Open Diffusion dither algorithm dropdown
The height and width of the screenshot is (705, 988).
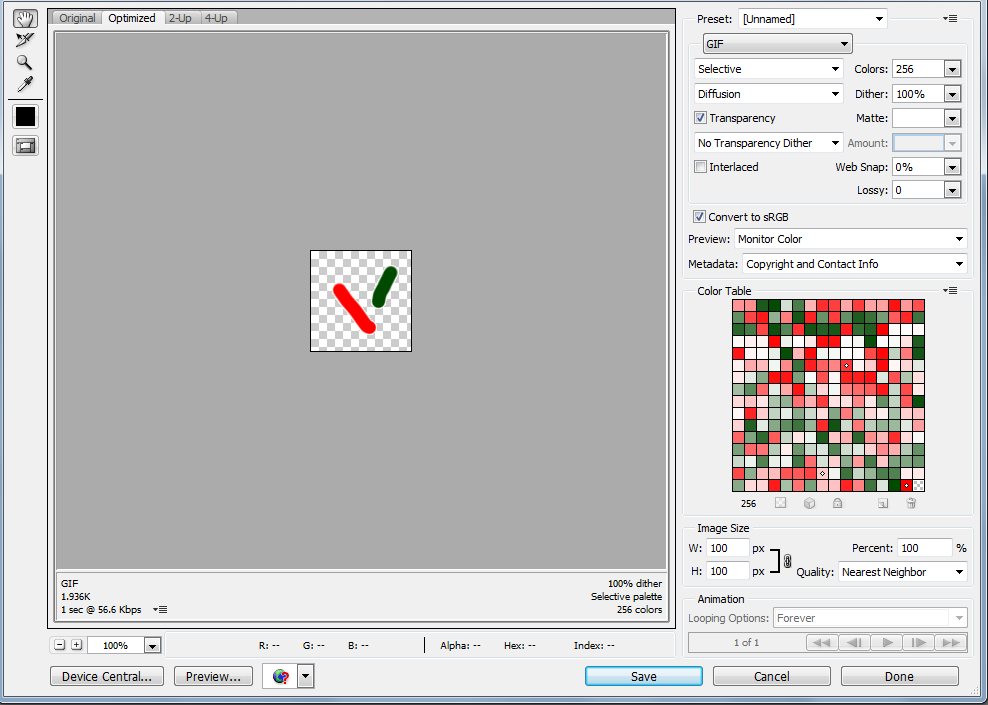point(769,94)
